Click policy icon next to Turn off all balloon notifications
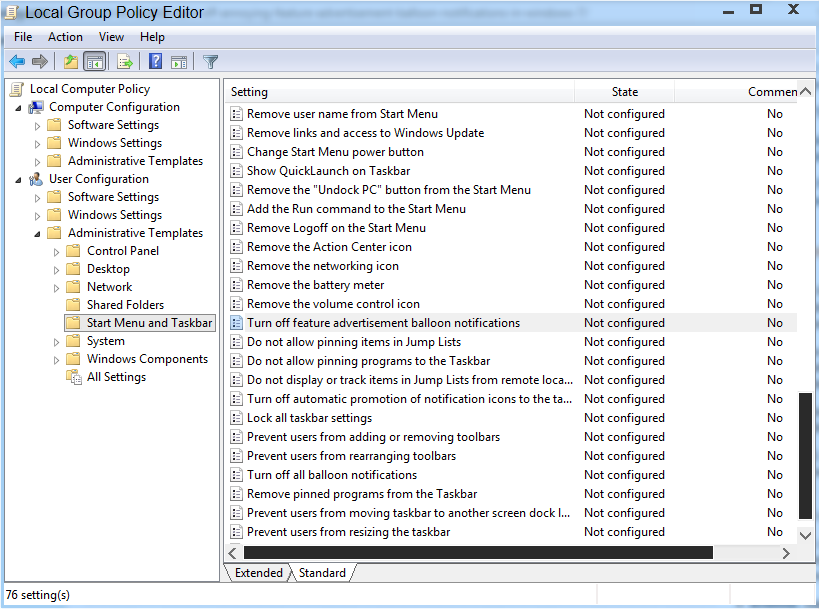Screen dimensions: 819x609 237,475
